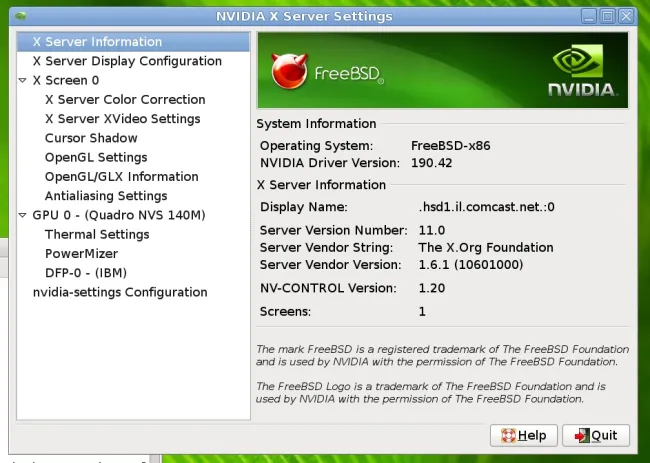The image size is (650, 463).
Task: Click the System Information section heading
Action: point(316,124)
